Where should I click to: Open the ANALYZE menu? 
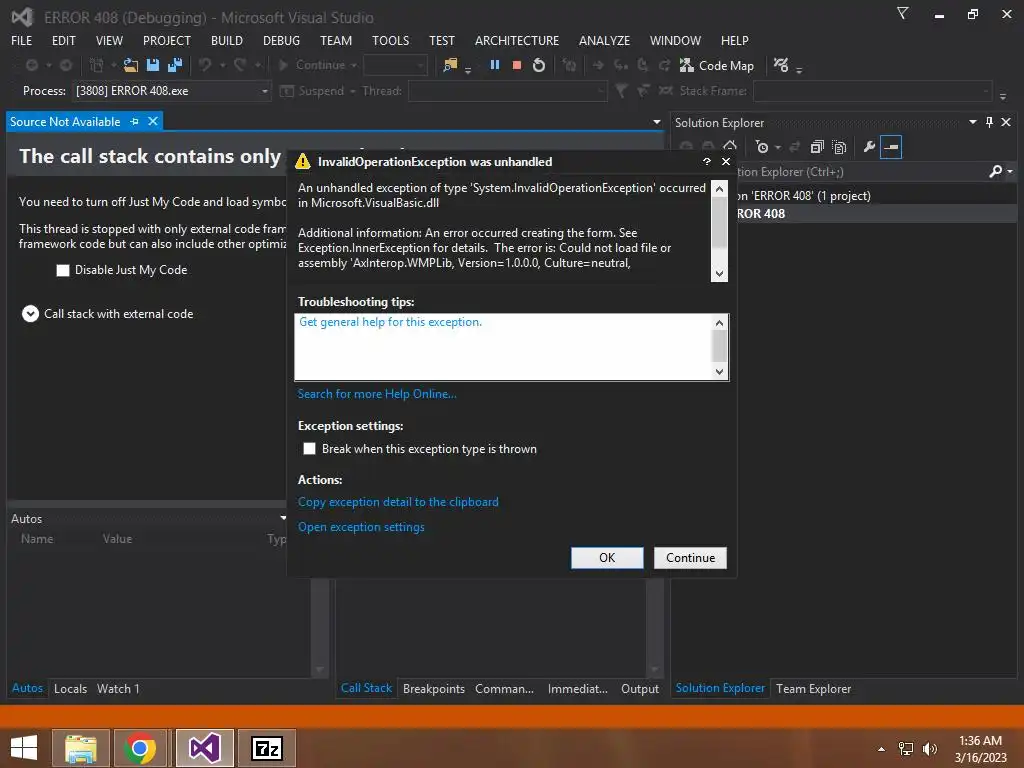click(x=604, y=40)
